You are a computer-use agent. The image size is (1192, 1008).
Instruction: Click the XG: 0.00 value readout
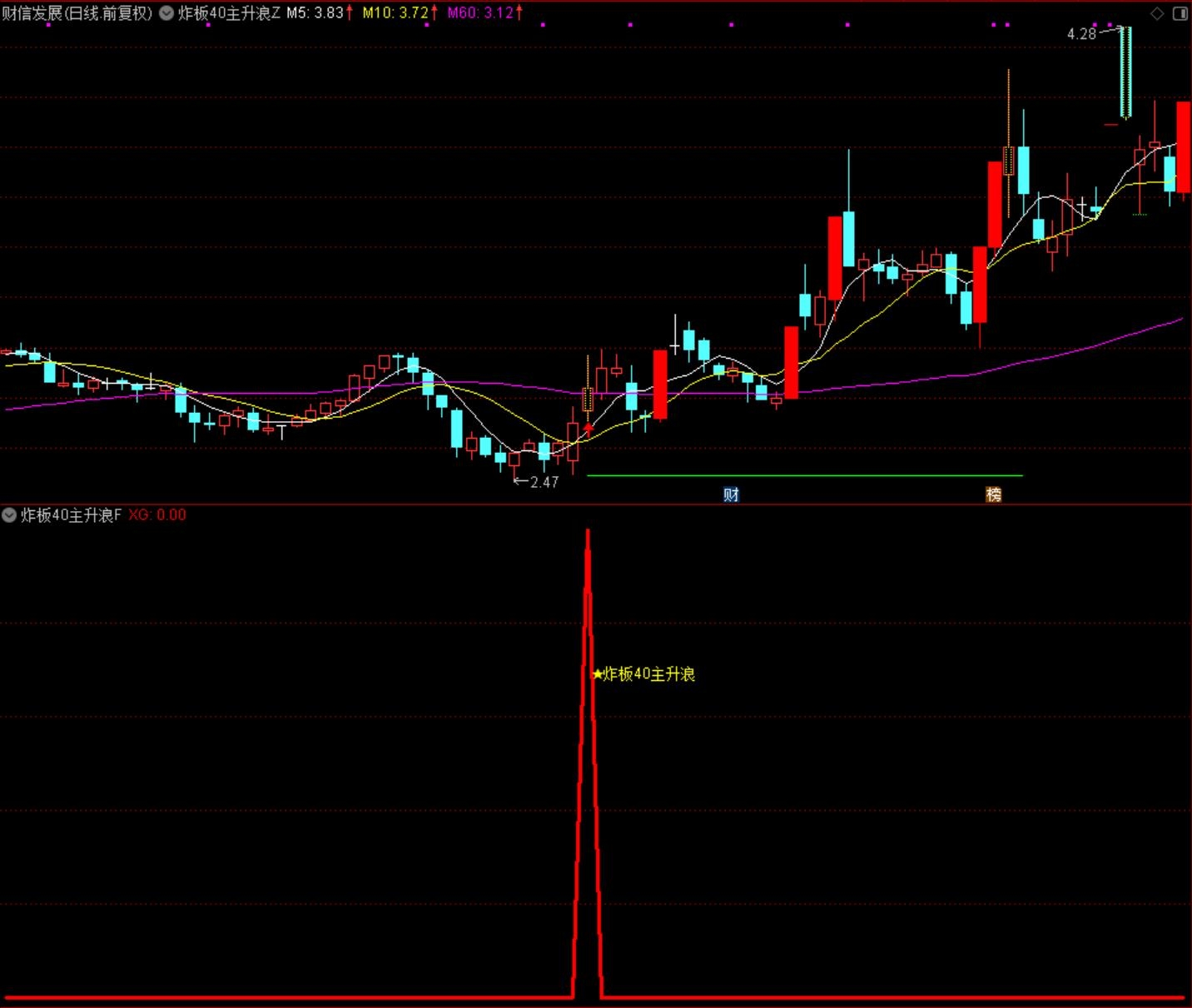click(157, 515)
